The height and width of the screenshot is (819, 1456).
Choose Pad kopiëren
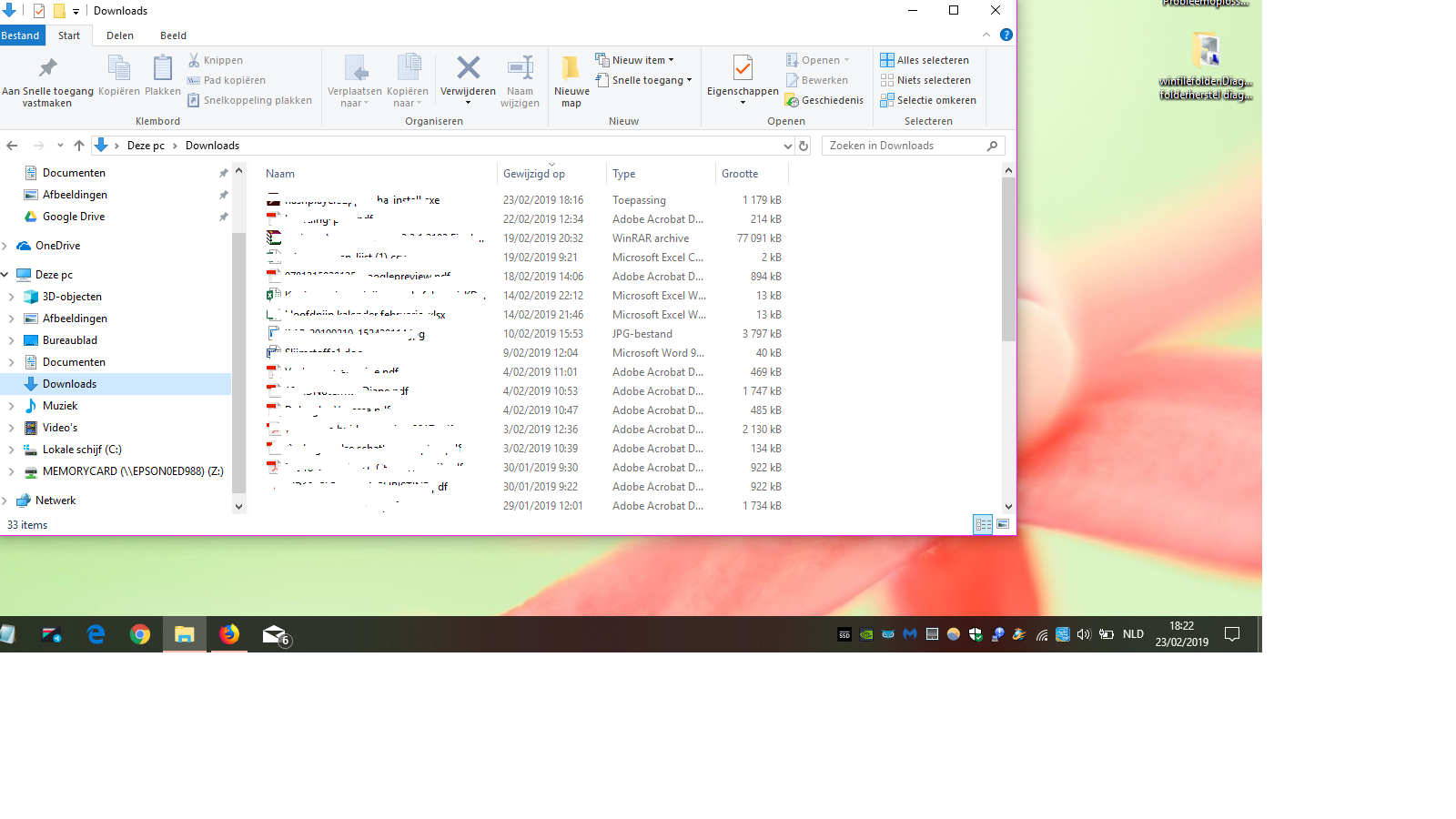click(227, 80)
